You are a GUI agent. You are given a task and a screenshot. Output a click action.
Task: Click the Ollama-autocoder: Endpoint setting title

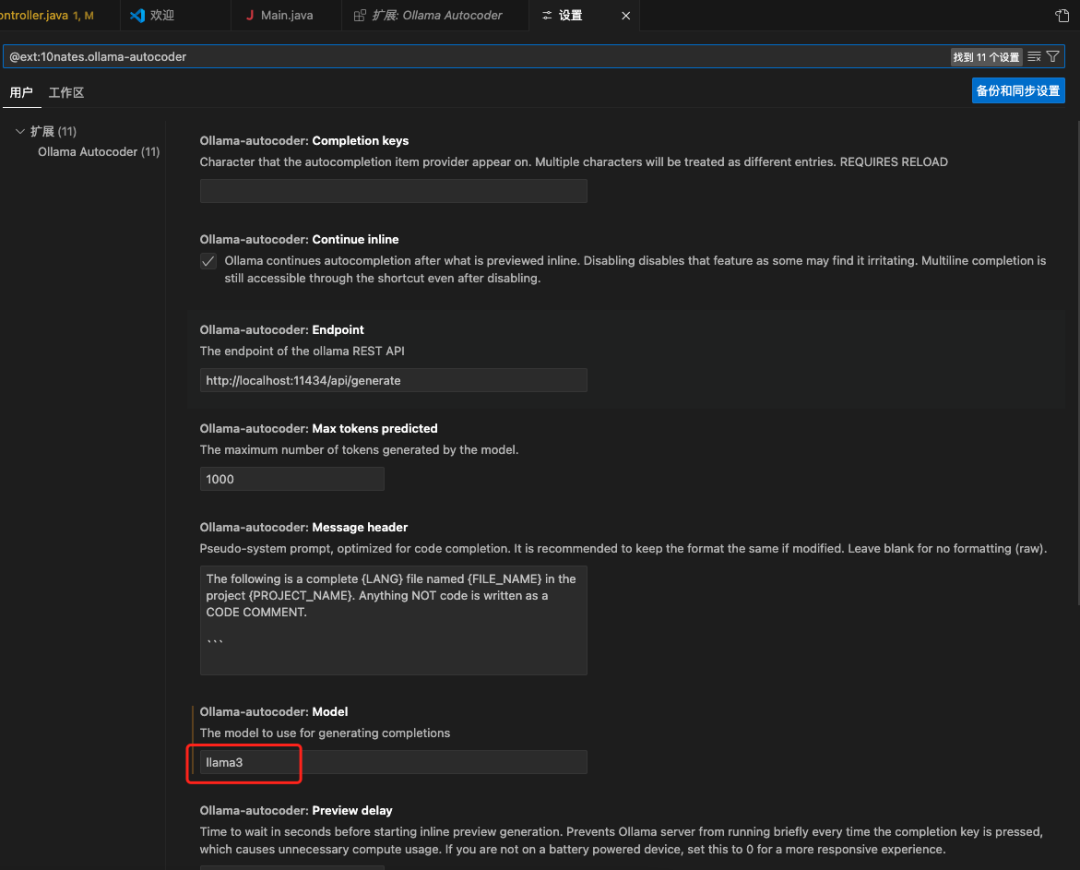pos(282,329)
